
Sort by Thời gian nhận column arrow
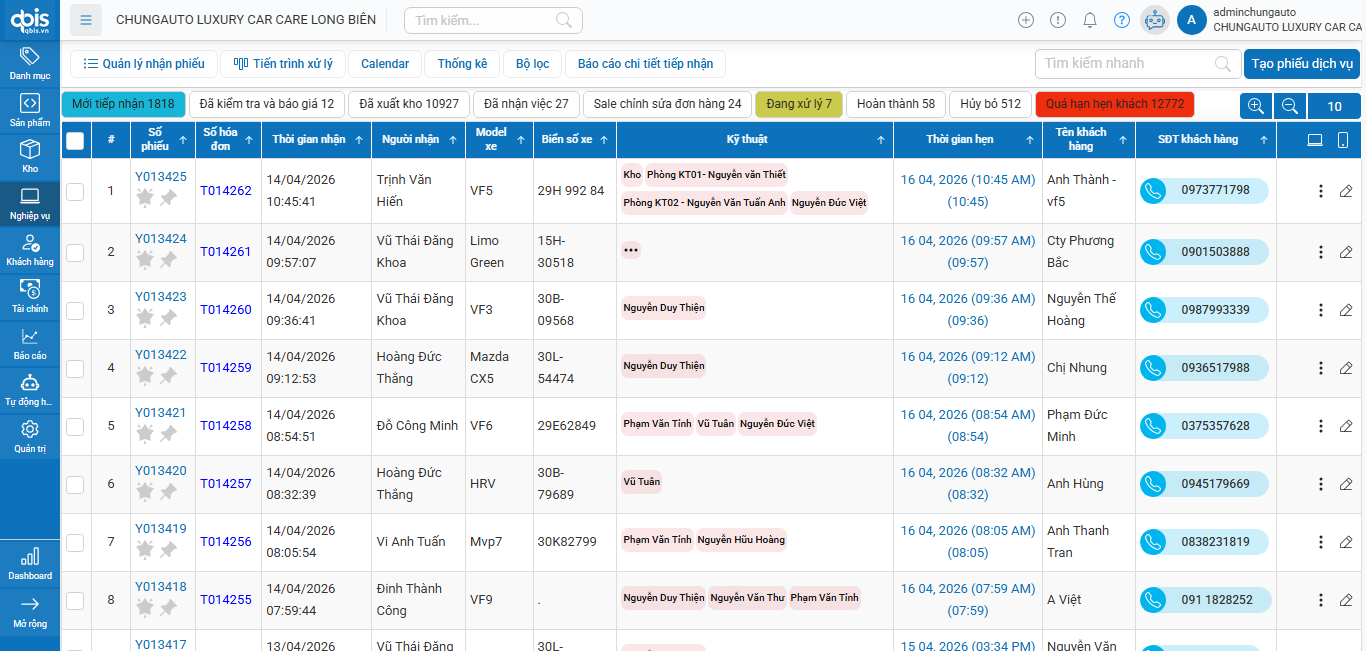pyautogui.click(x=357, y=140)
